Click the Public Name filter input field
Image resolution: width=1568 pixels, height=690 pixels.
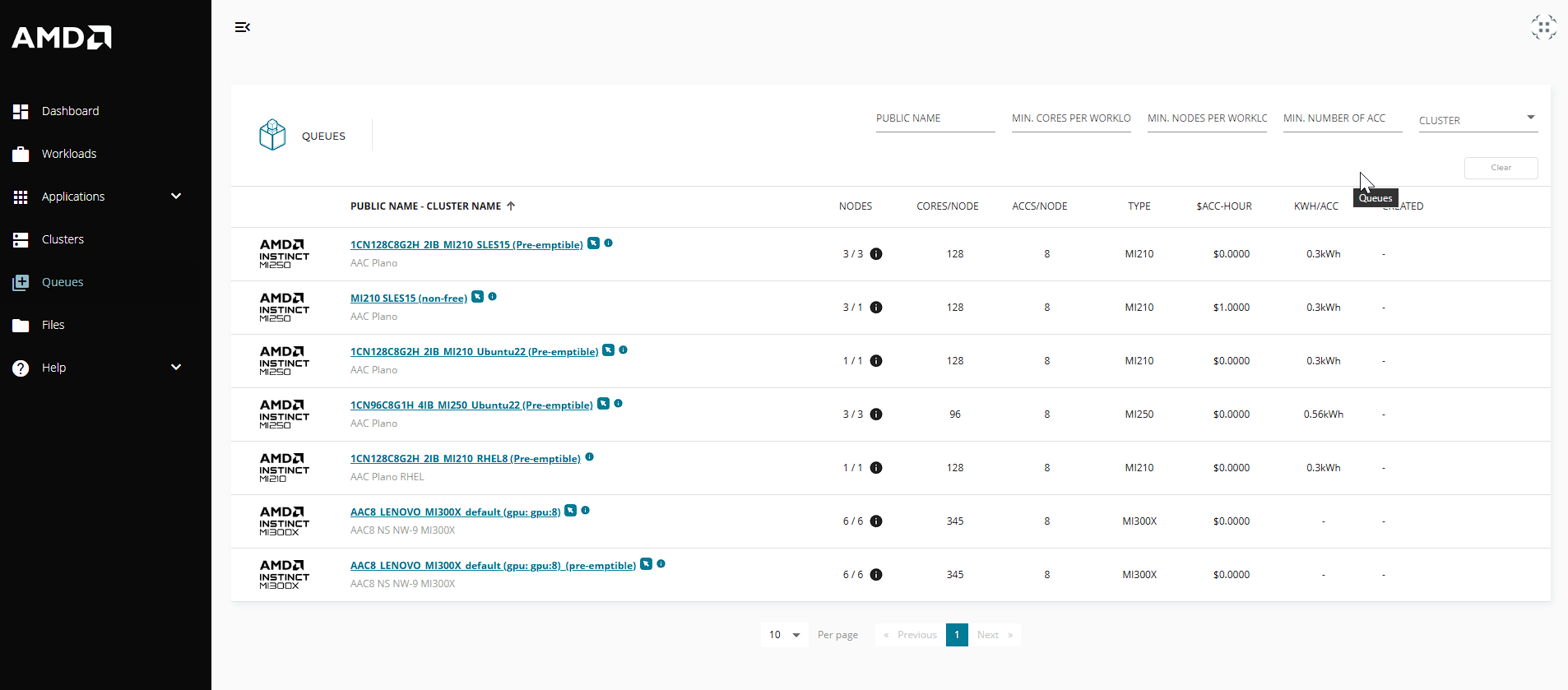(935, 118)
